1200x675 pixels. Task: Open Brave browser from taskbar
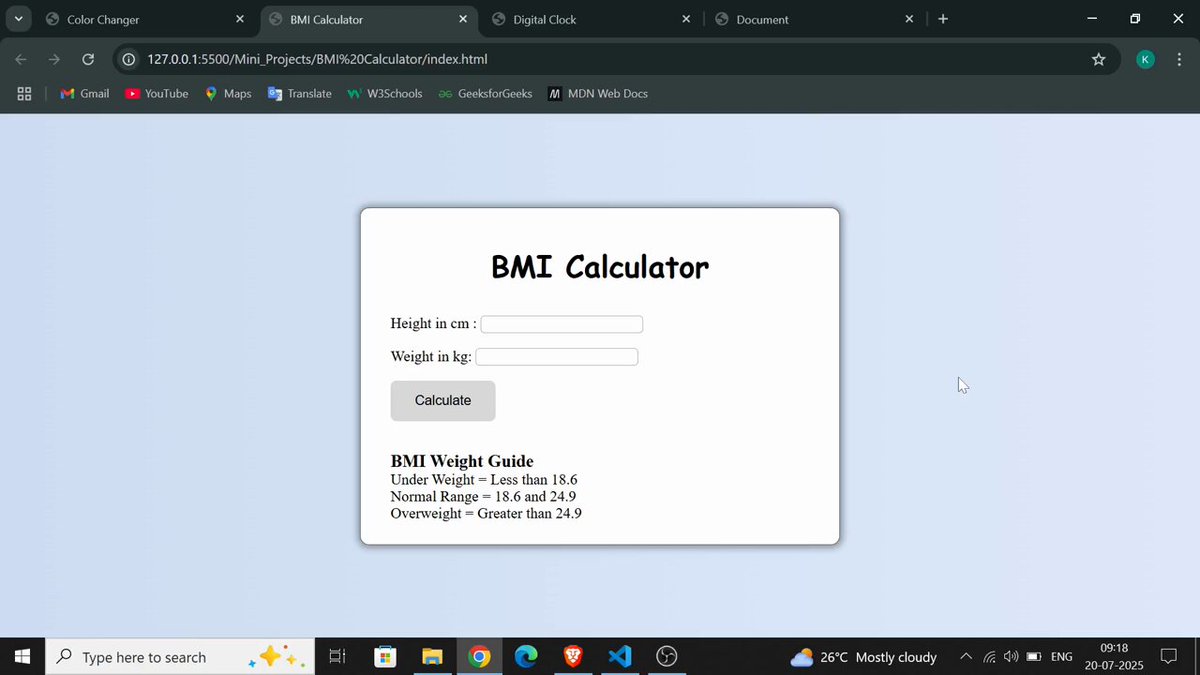(x=573, y=657)
